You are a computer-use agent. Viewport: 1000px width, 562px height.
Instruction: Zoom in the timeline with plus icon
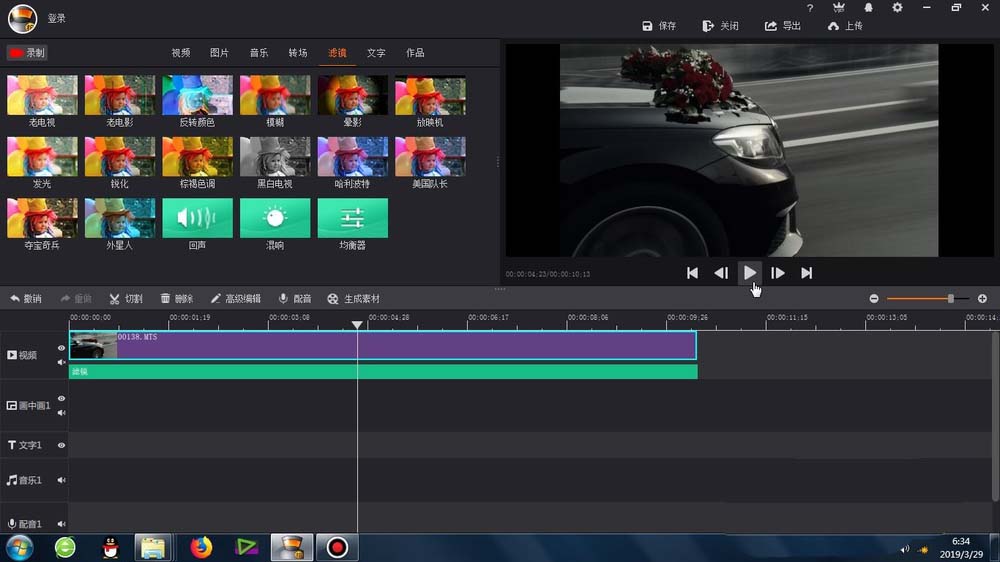(982, 299)
